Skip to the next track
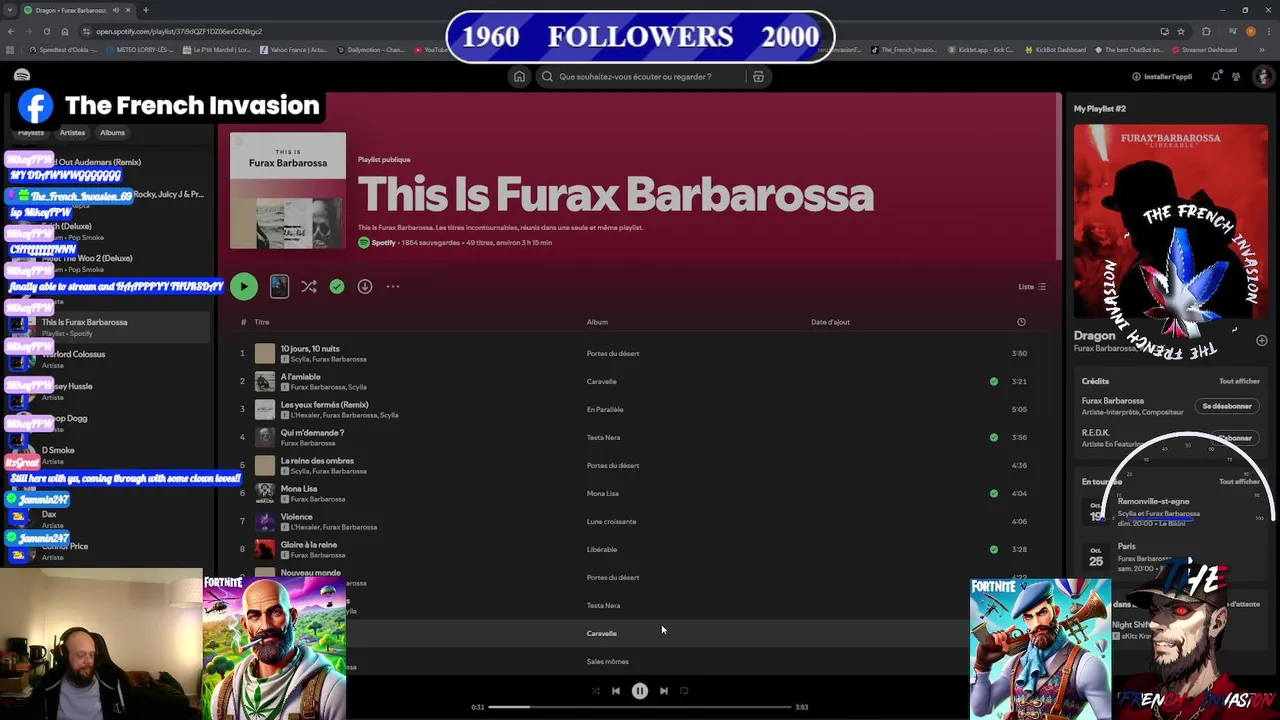This screenshot has height=720, width=1280. 664,691
